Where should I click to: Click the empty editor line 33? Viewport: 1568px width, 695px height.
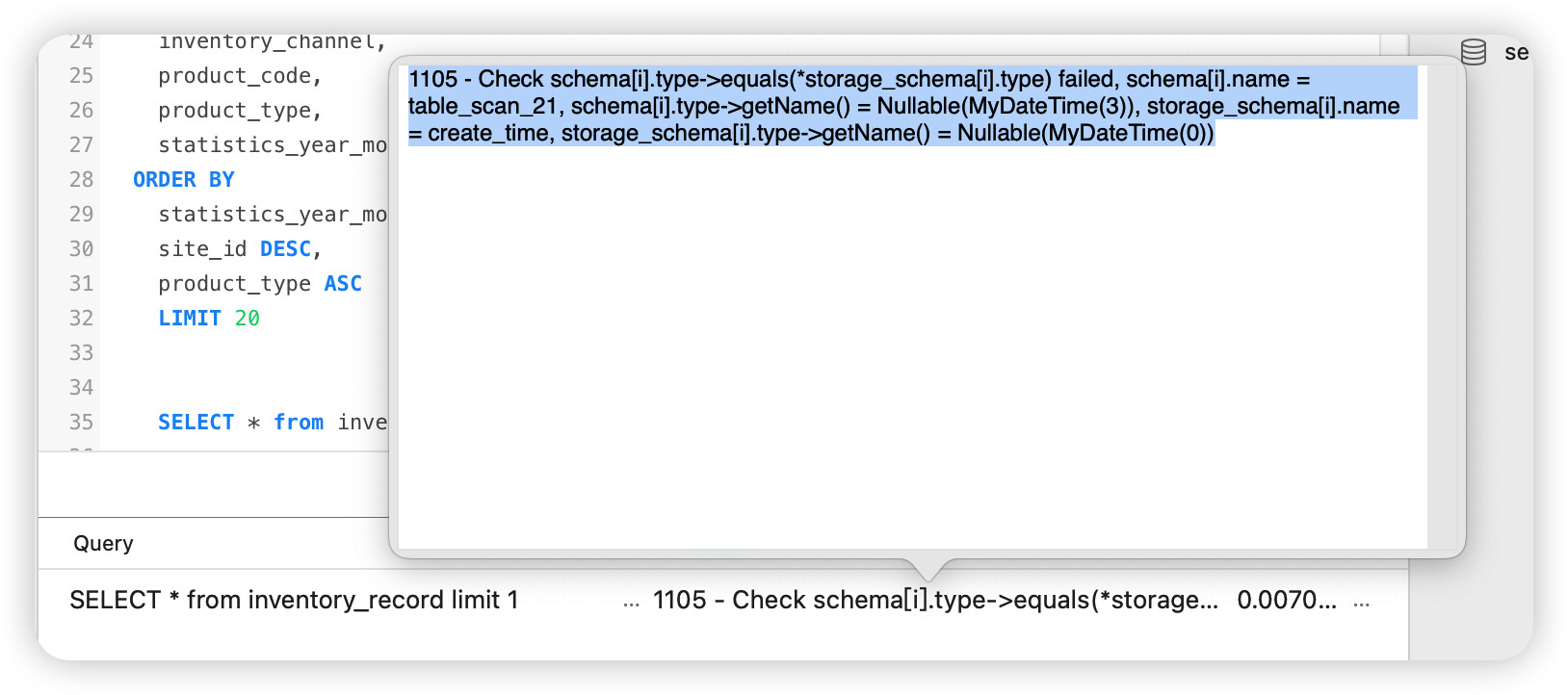click(241, 353)
